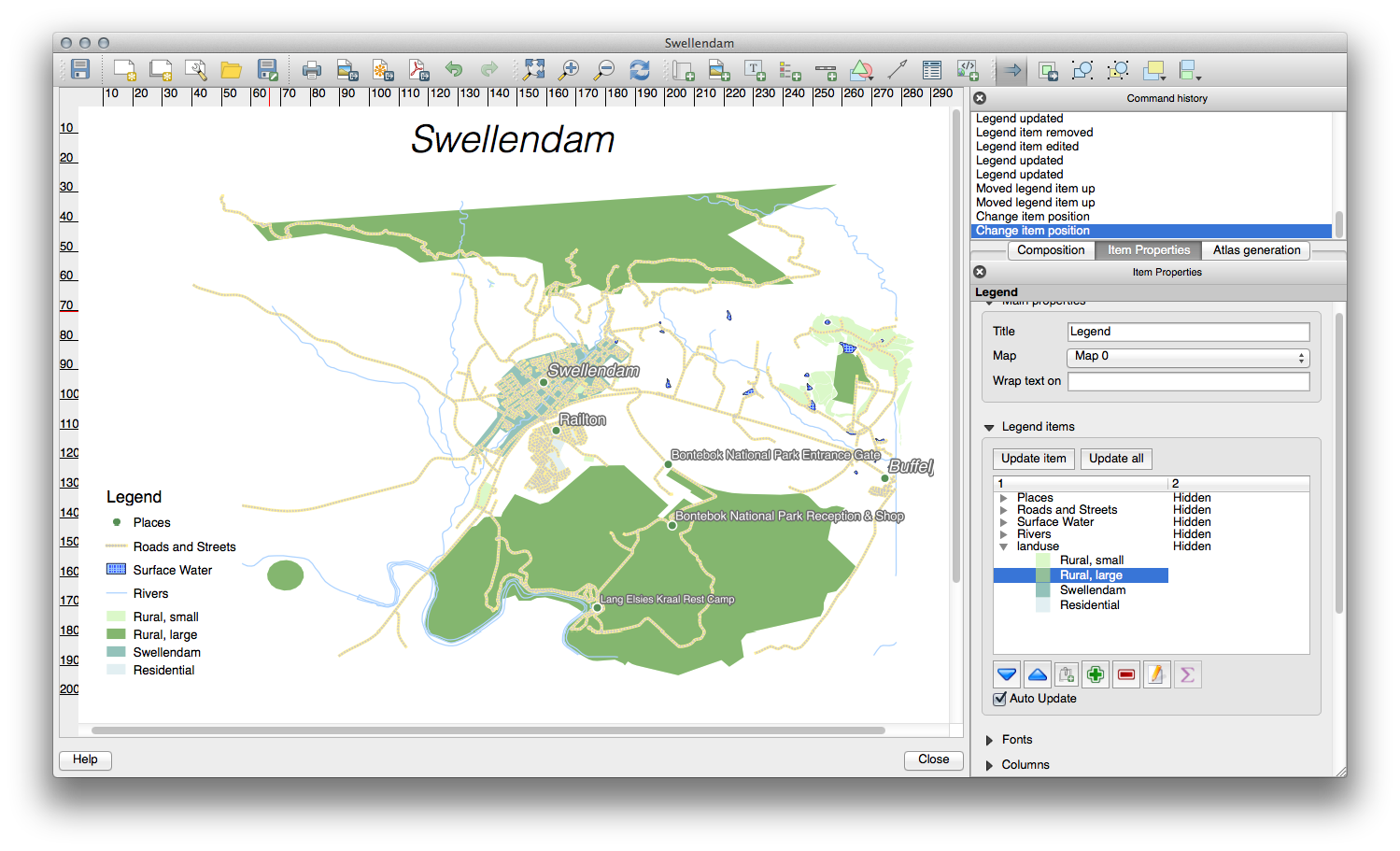Select the Add new scalebar tool
This screenshot has width=1400, height=851.
826,70
